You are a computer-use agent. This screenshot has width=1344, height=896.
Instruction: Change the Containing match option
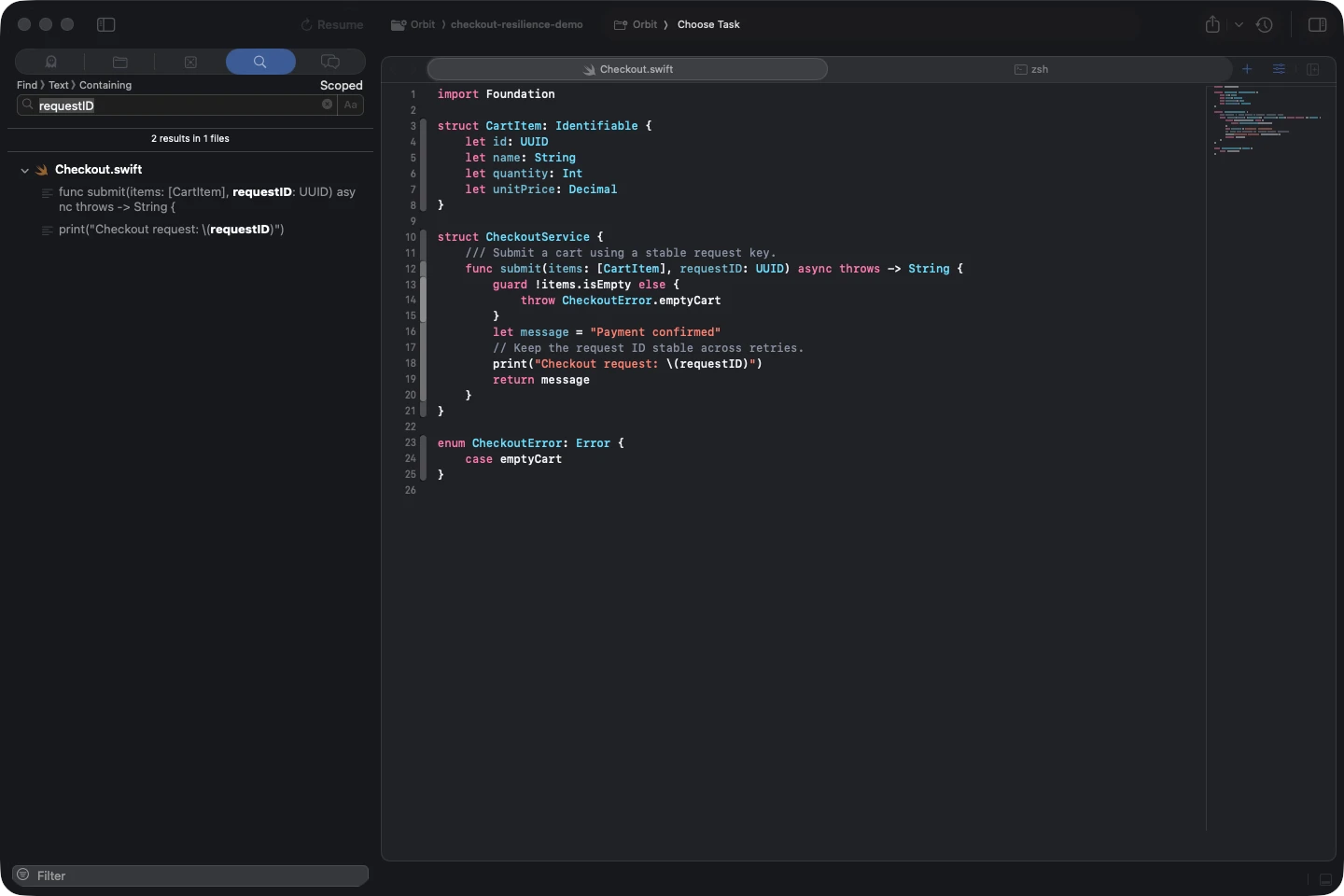pyautogui.click(x=105, y=85)
